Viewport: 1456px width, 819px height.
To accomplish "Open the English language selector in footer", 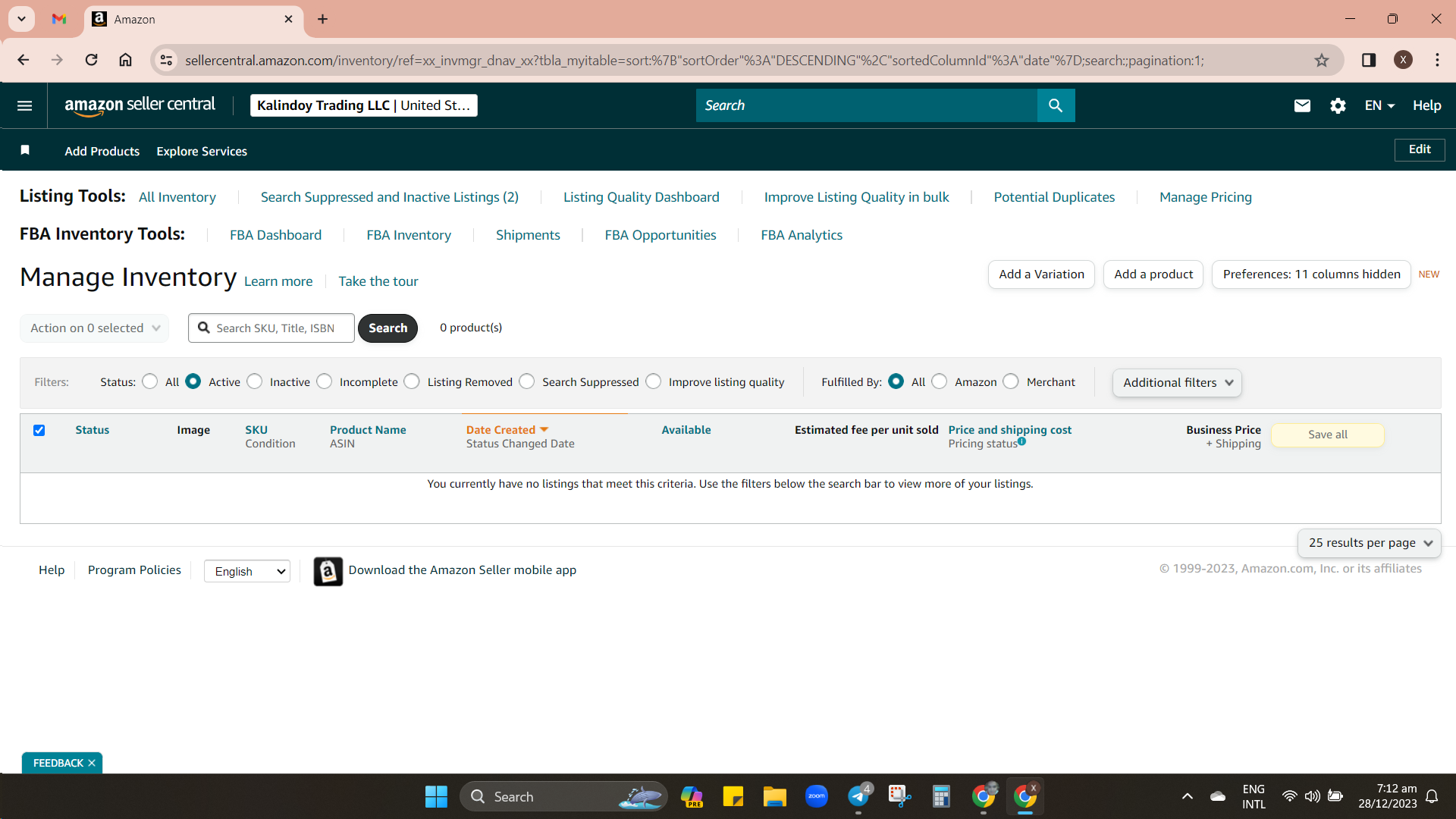I will pyautogui.click(x=247, y=572).
